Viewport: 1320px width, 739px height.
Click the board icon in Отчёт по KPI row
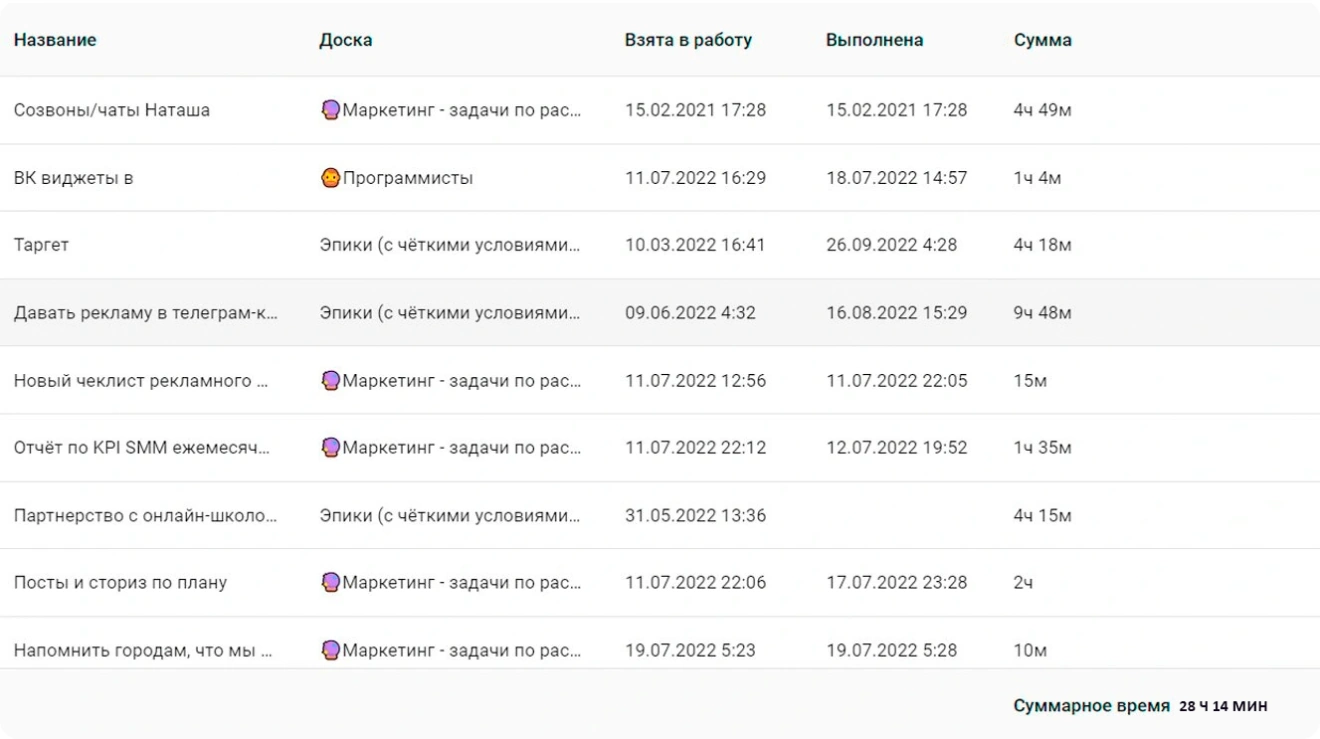click(330, 448)
